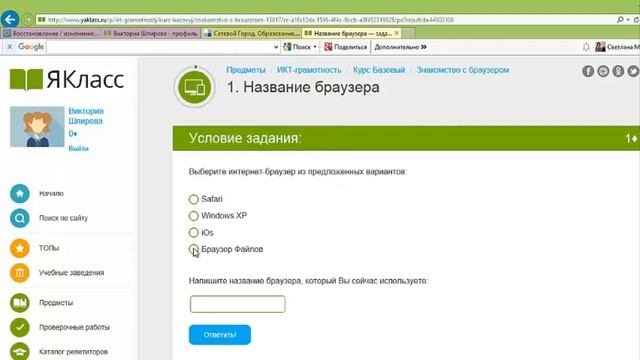This screenshot has height=360, width=640.
Task: Close the Google toolbar with X
Action: click(x=10, y=47)
